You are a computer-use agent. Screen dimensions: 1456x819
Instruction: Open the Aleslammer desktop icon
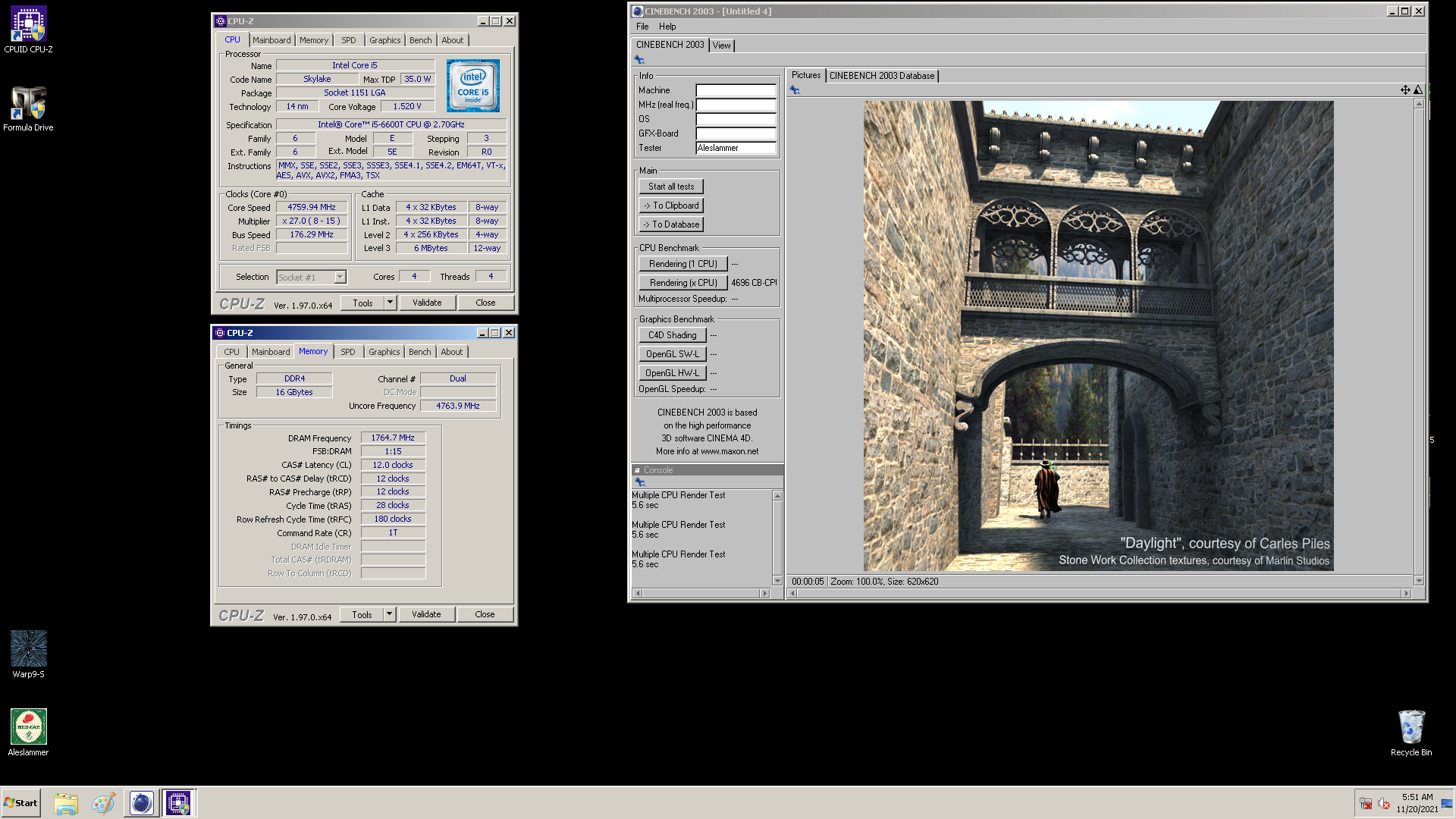pyautogui.click(x=28, y=733)
